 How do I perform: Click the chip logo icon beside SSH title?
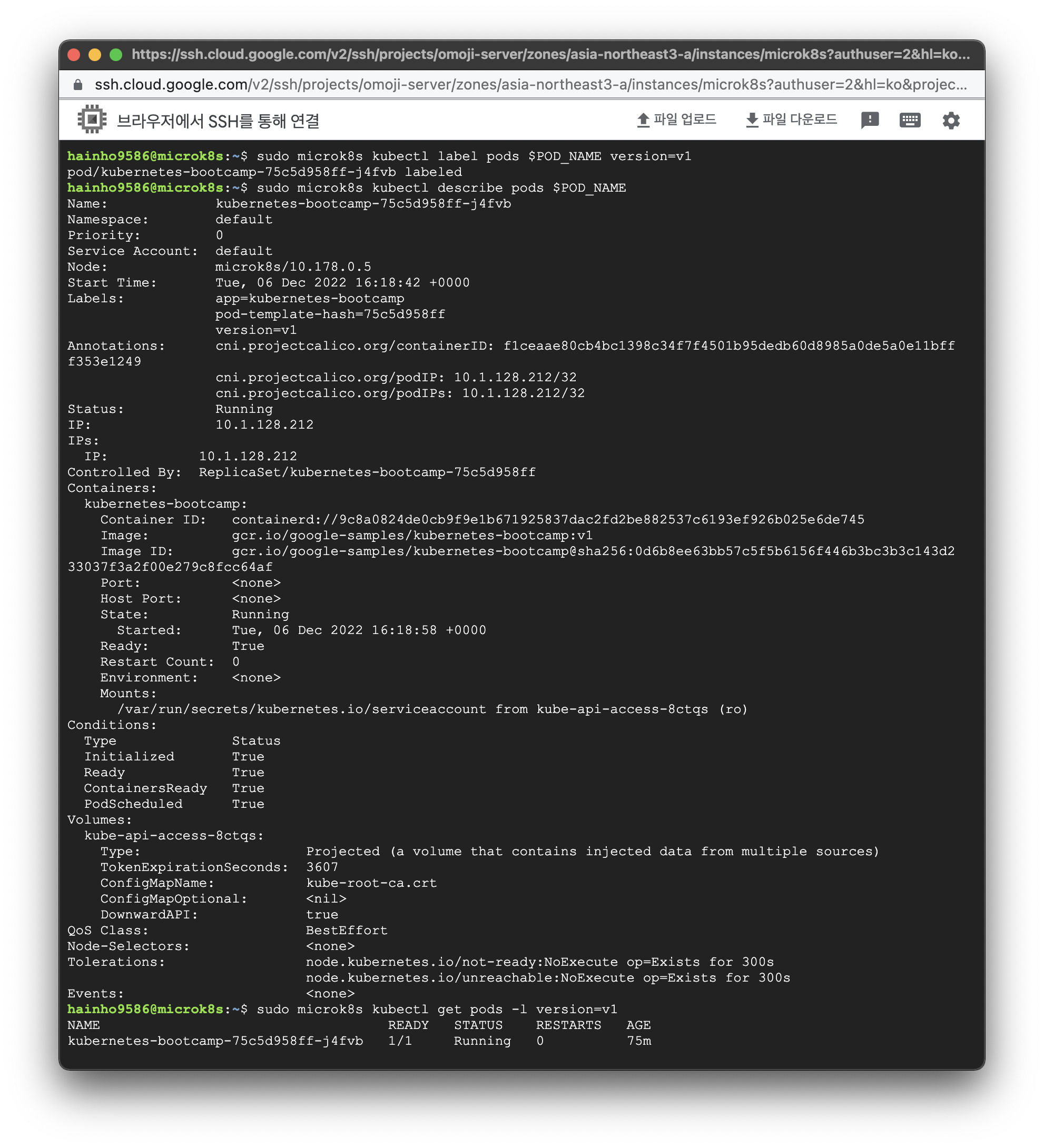pos(92,120)
